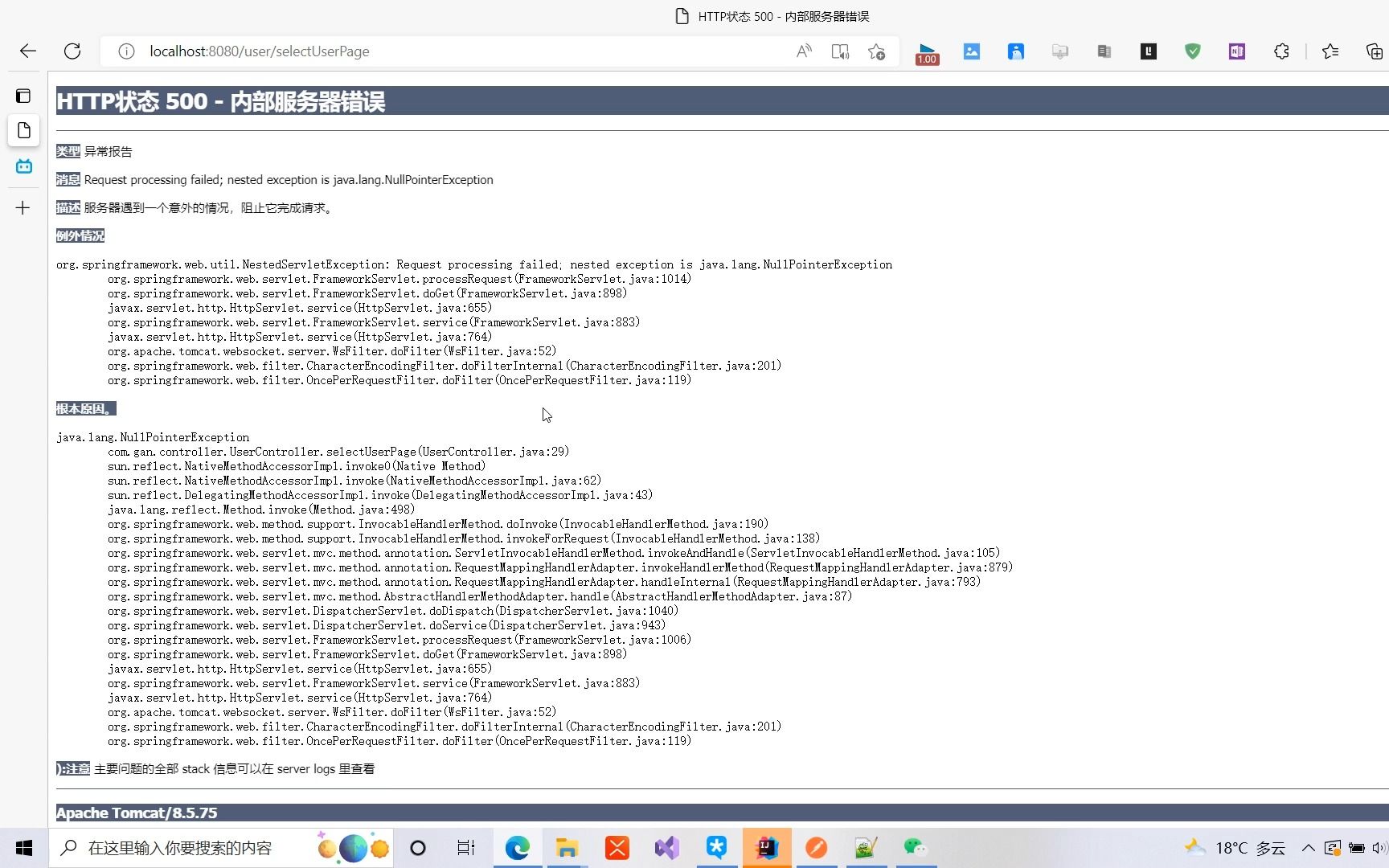Open the orange Postman-like app on taskbar

point(816,848)
